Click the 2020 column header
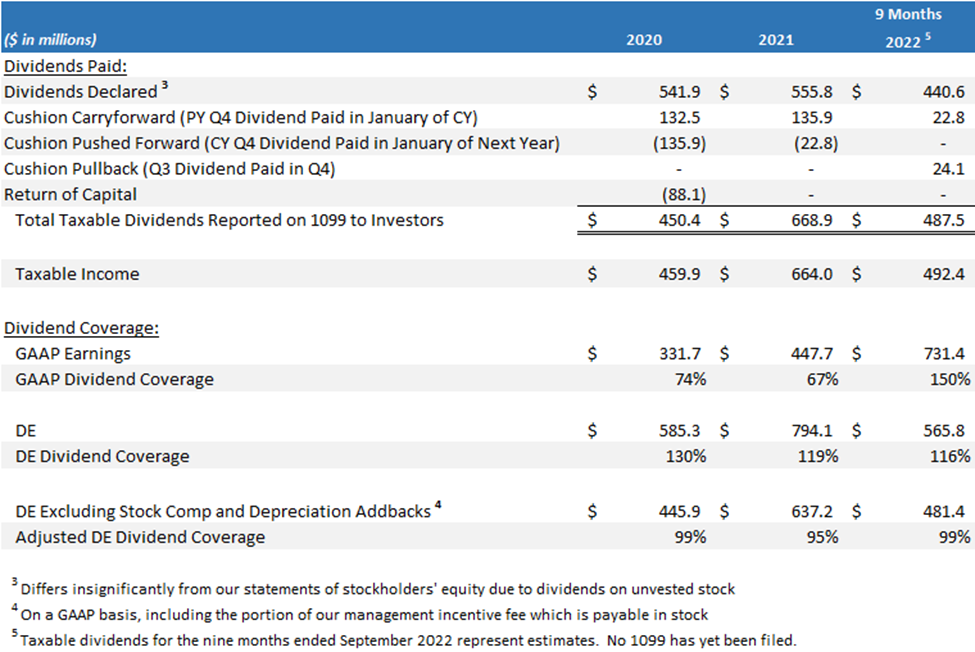Screen dimensions: 975x652 click(643, 40)
